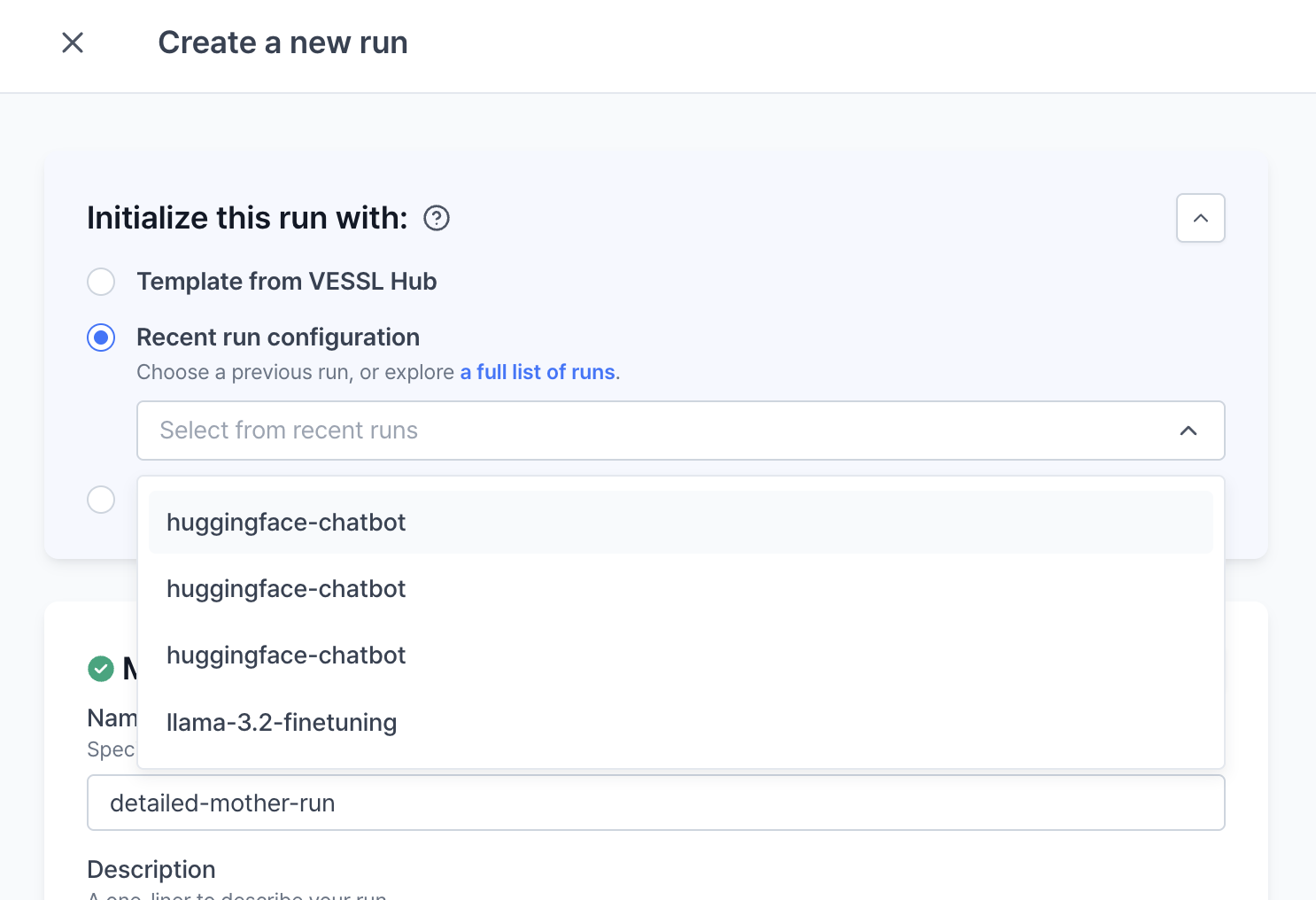1316x900 pixels.
Task: Click the Create a new run heading
Action: (283, 43)
